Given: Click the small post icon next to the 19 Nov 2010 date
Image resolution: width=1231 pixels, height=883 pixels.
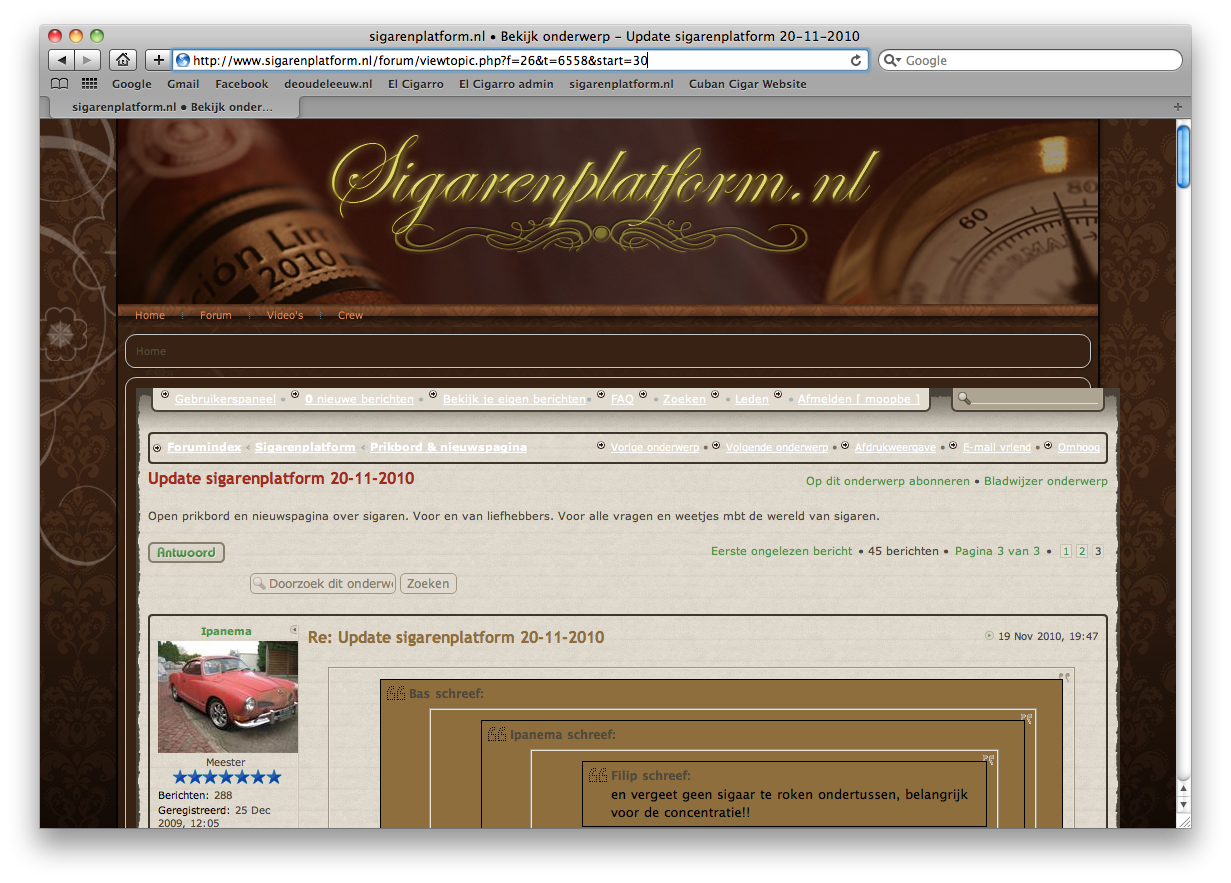Looking at the screenshot, I should pos(990,635).
